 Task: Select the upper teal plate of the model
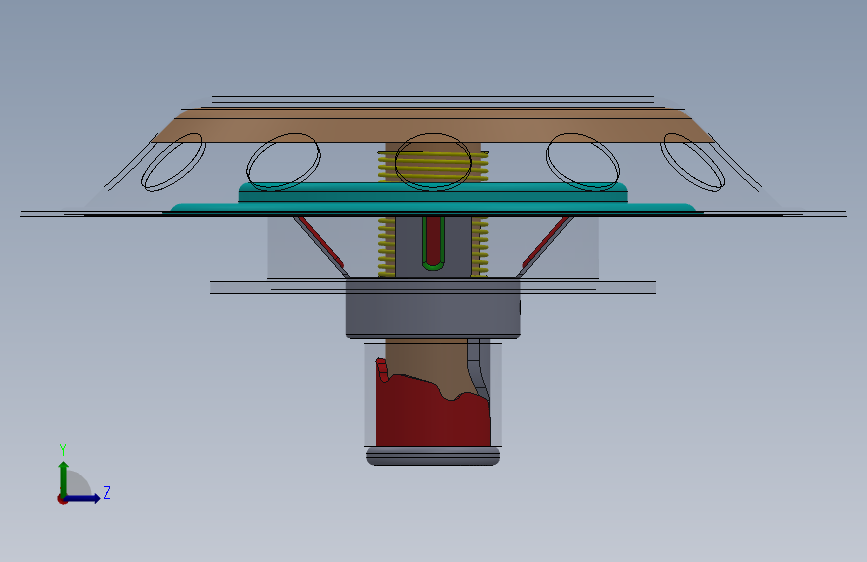[432, 192]
